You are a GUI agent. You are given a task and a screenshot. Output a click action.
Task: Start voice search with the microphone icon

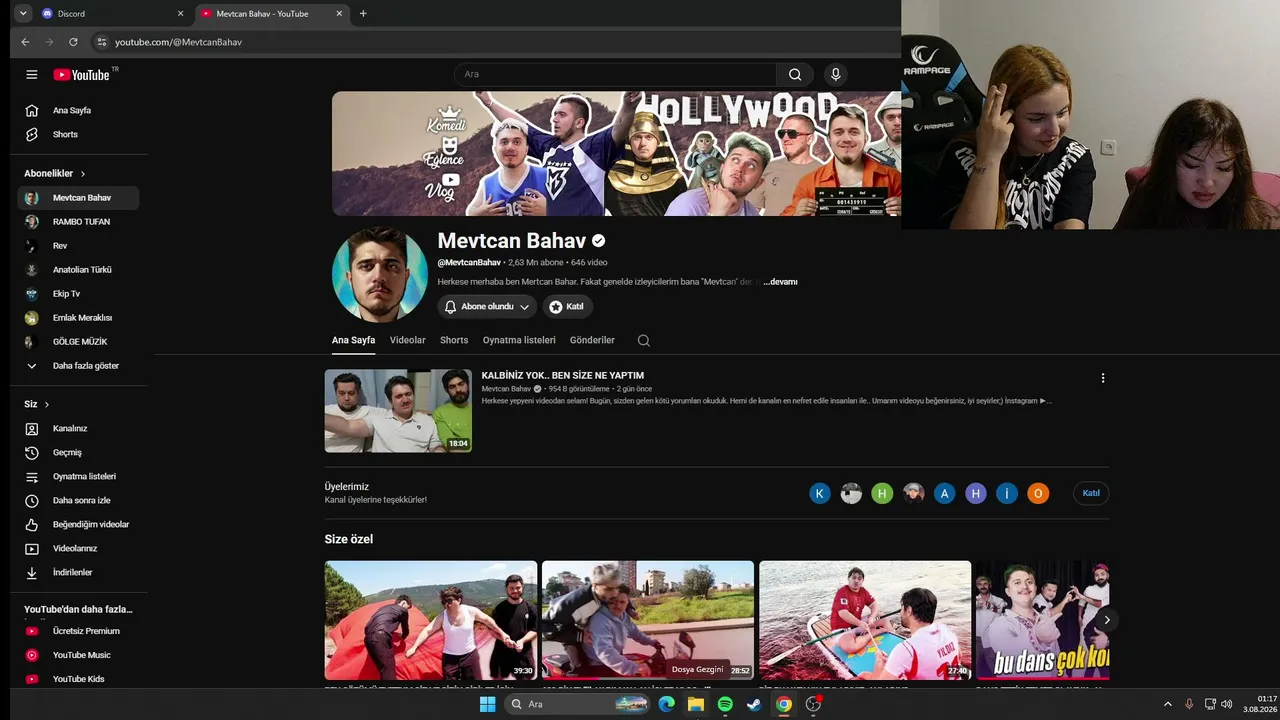pos(835,74)
